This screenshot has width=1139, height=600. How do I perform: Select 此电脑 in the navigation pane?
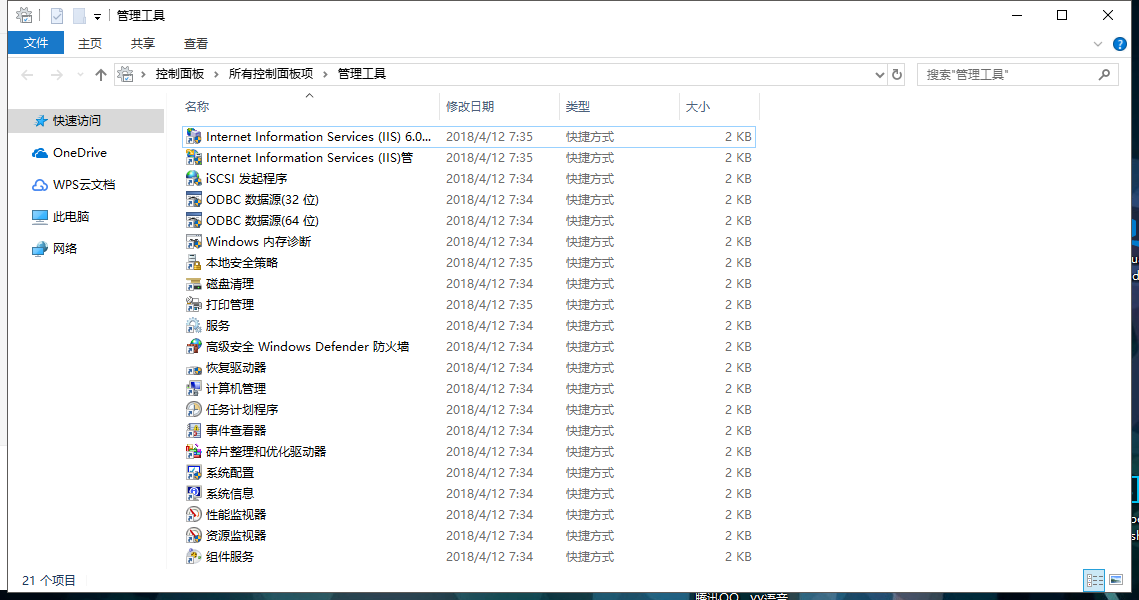coord(71,217)
